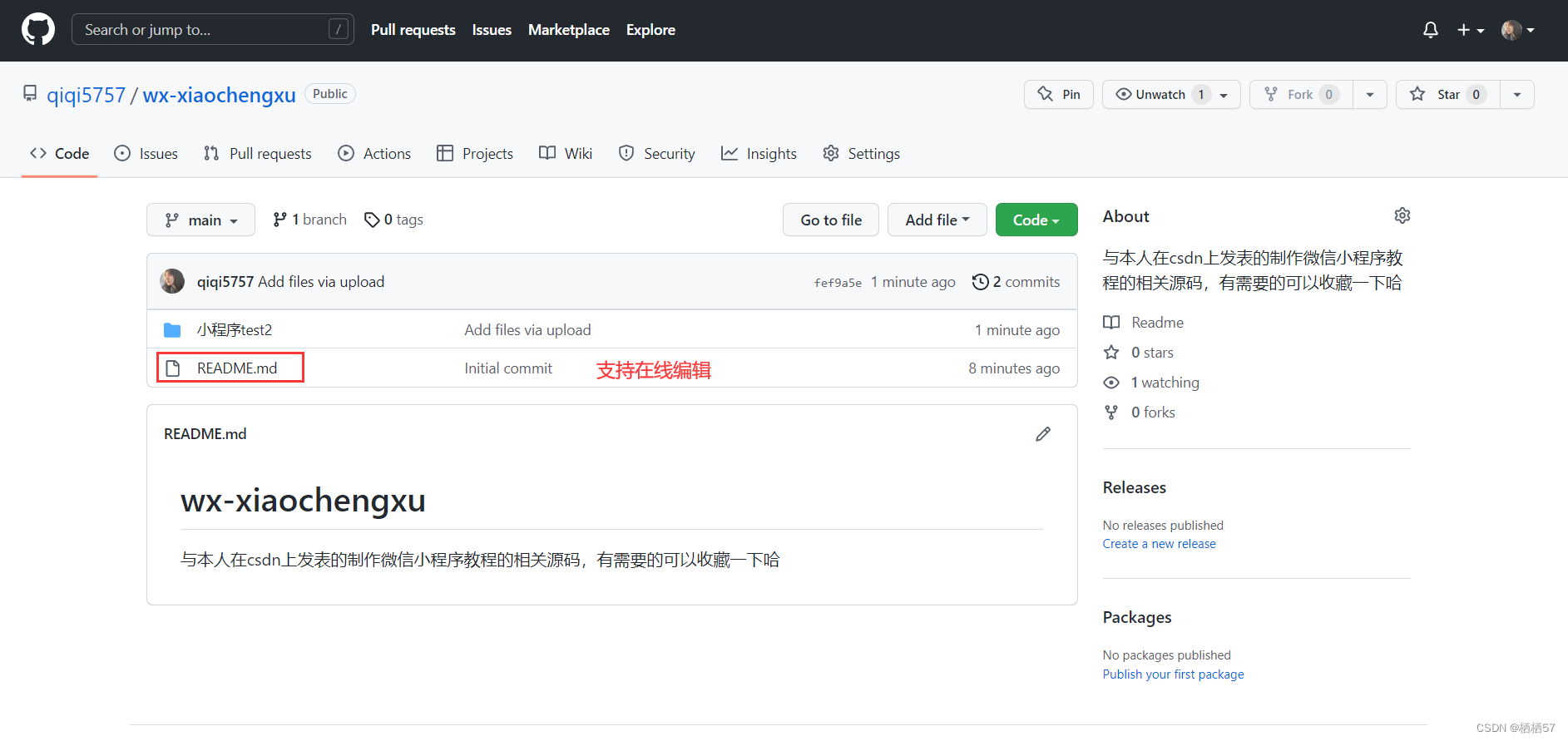
Task: Click the README.md header title
Action: pyautogui.click(x=205, y=434)
